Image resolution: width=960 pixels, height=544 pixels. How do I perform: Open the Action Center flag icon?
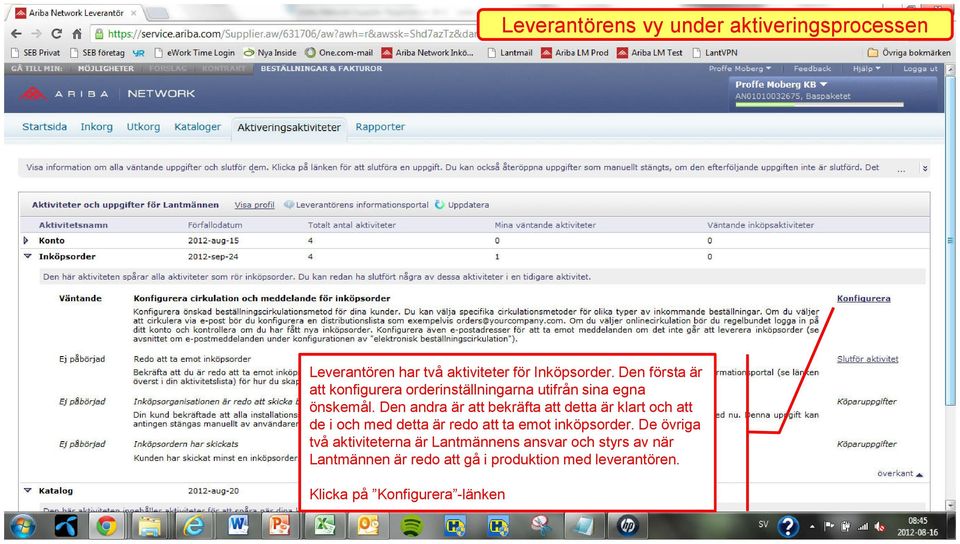tap(829, 526)
